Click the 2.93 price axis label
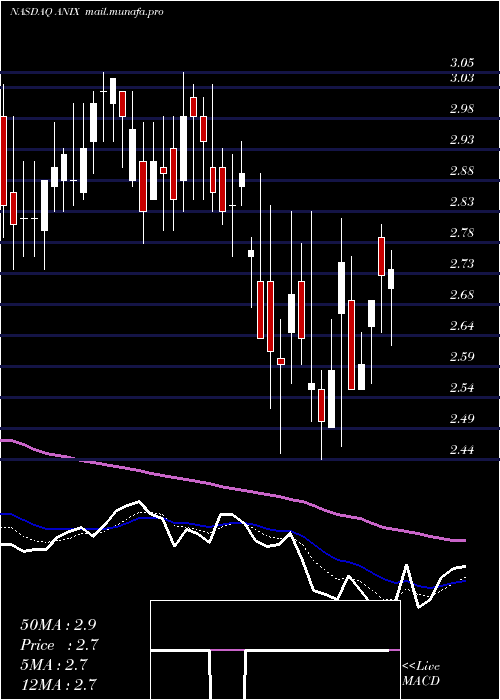This screenshot has width=500, height=700. pos(462,140)
